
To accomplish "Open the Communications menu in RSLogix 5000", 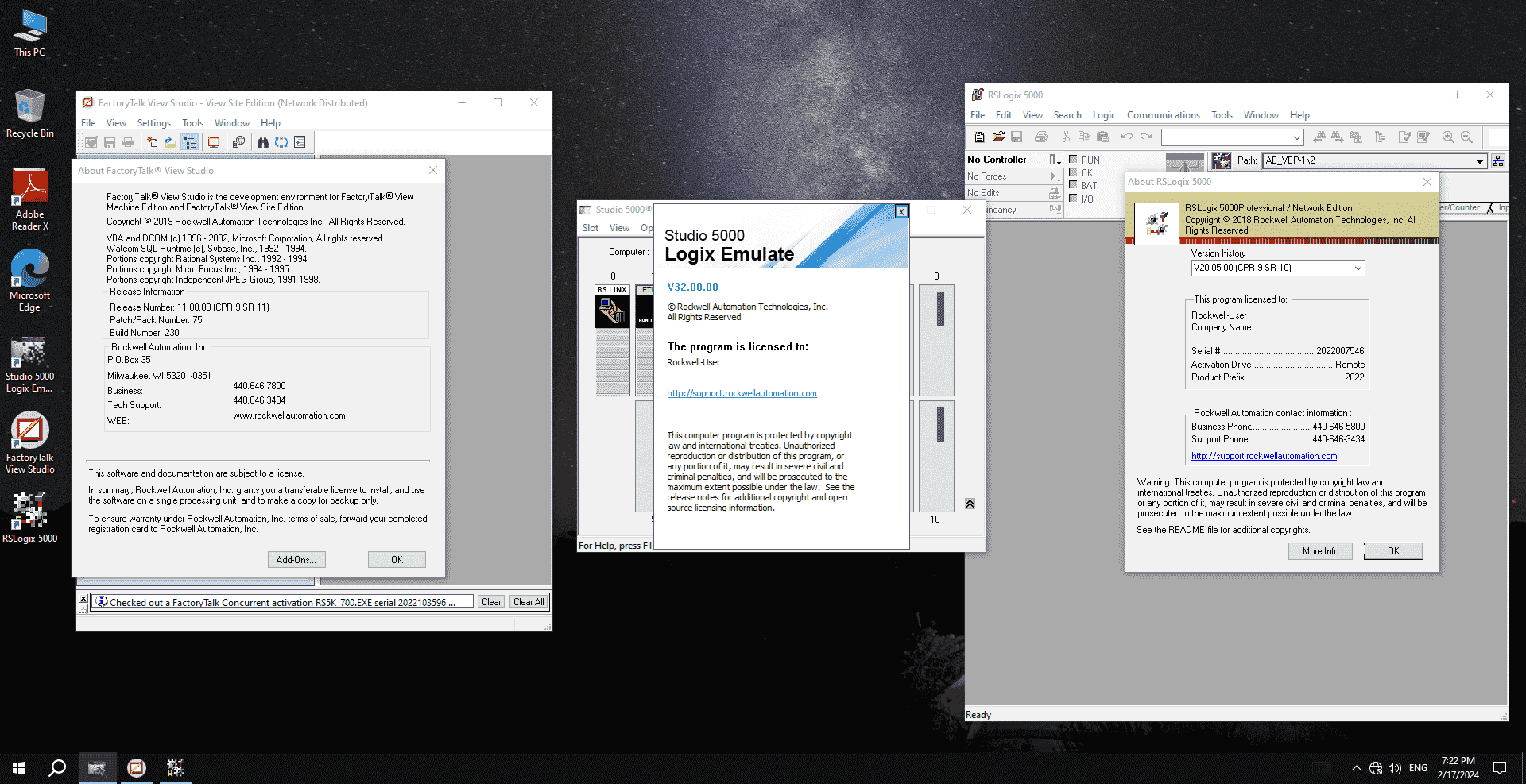I will click(1163, 115).
